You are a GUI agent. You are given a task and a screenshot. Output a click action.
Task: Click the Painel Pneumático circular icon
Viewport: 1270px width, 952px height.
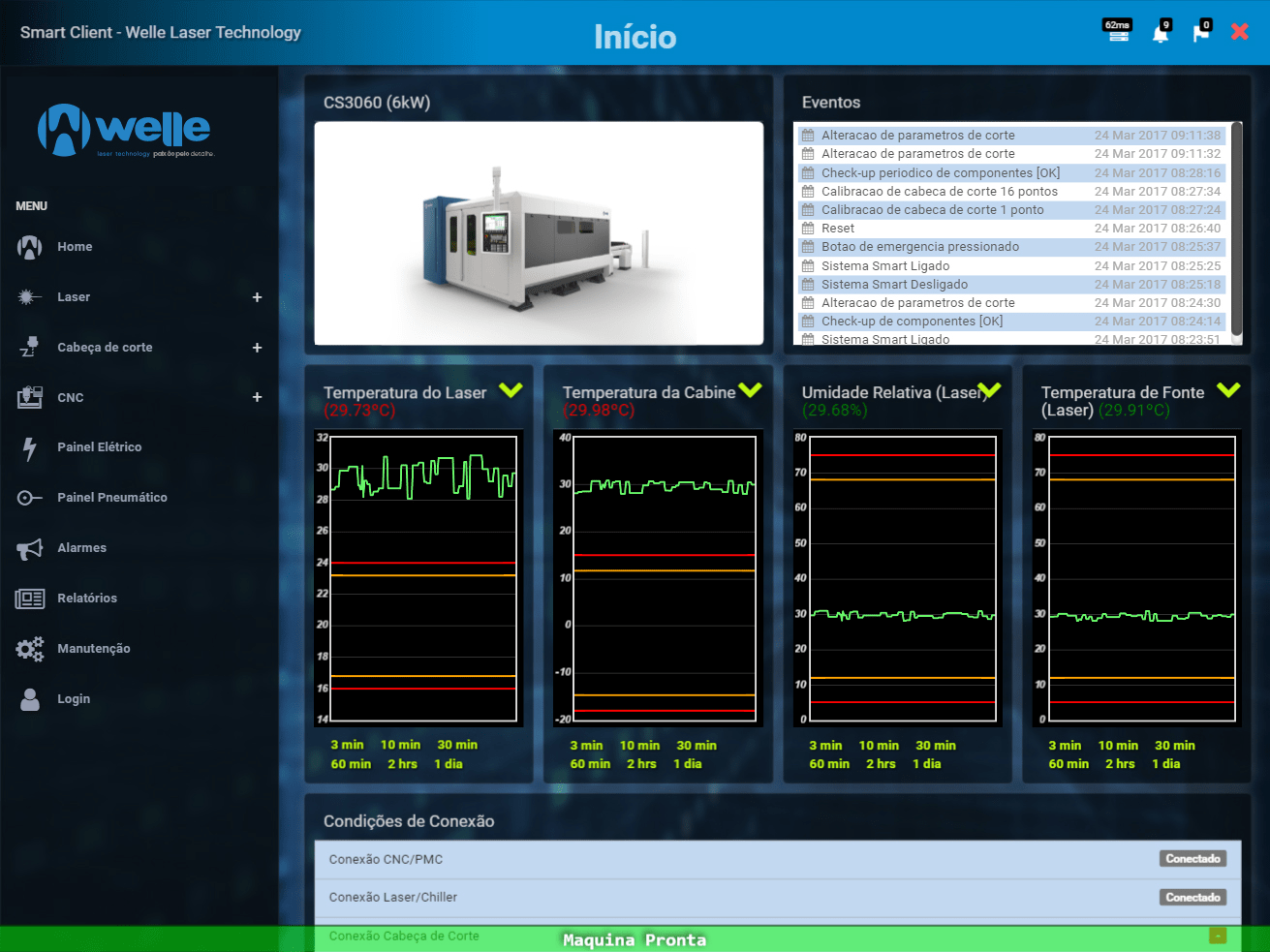[x=30, y=497]
